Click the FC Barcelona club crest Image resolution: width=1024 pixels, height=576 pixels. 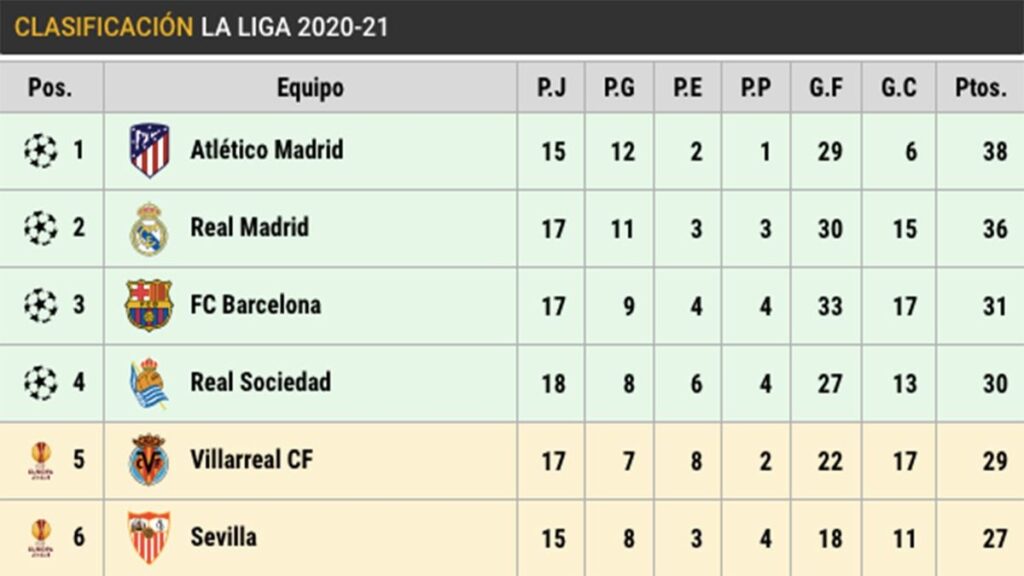coord(149,306)
